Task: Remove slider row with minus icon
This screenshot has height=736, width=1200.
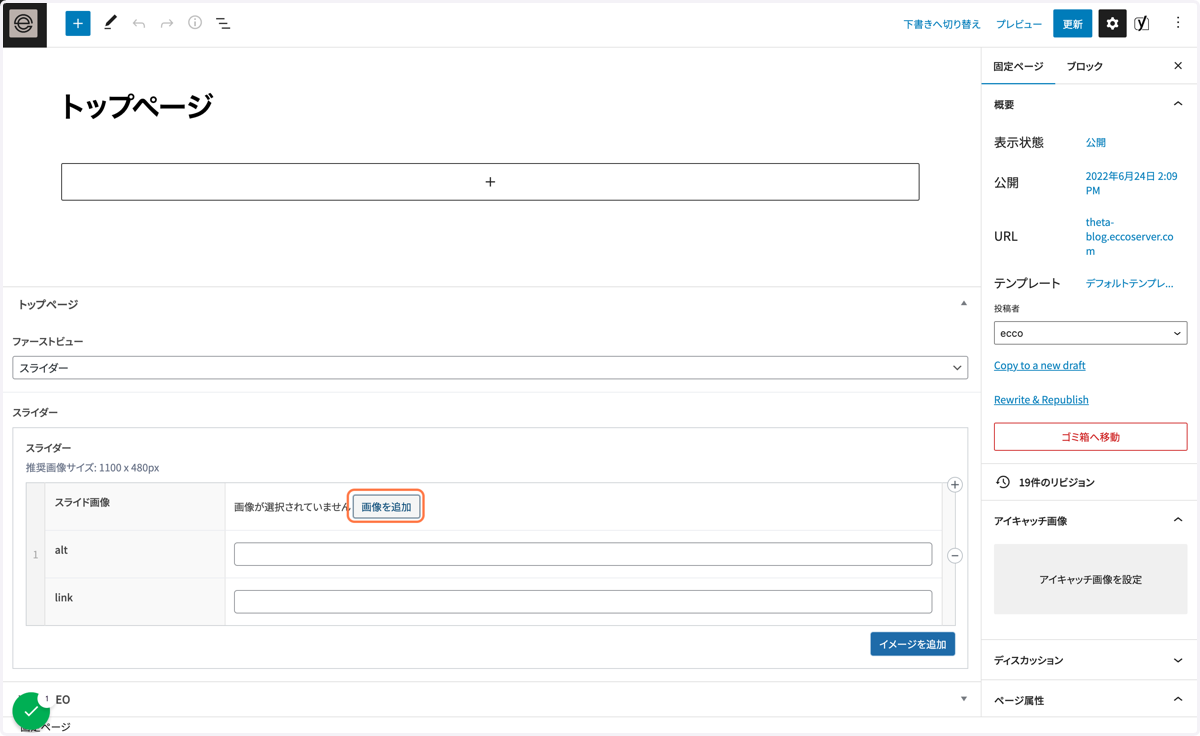Action: click(x=955, y=555)
